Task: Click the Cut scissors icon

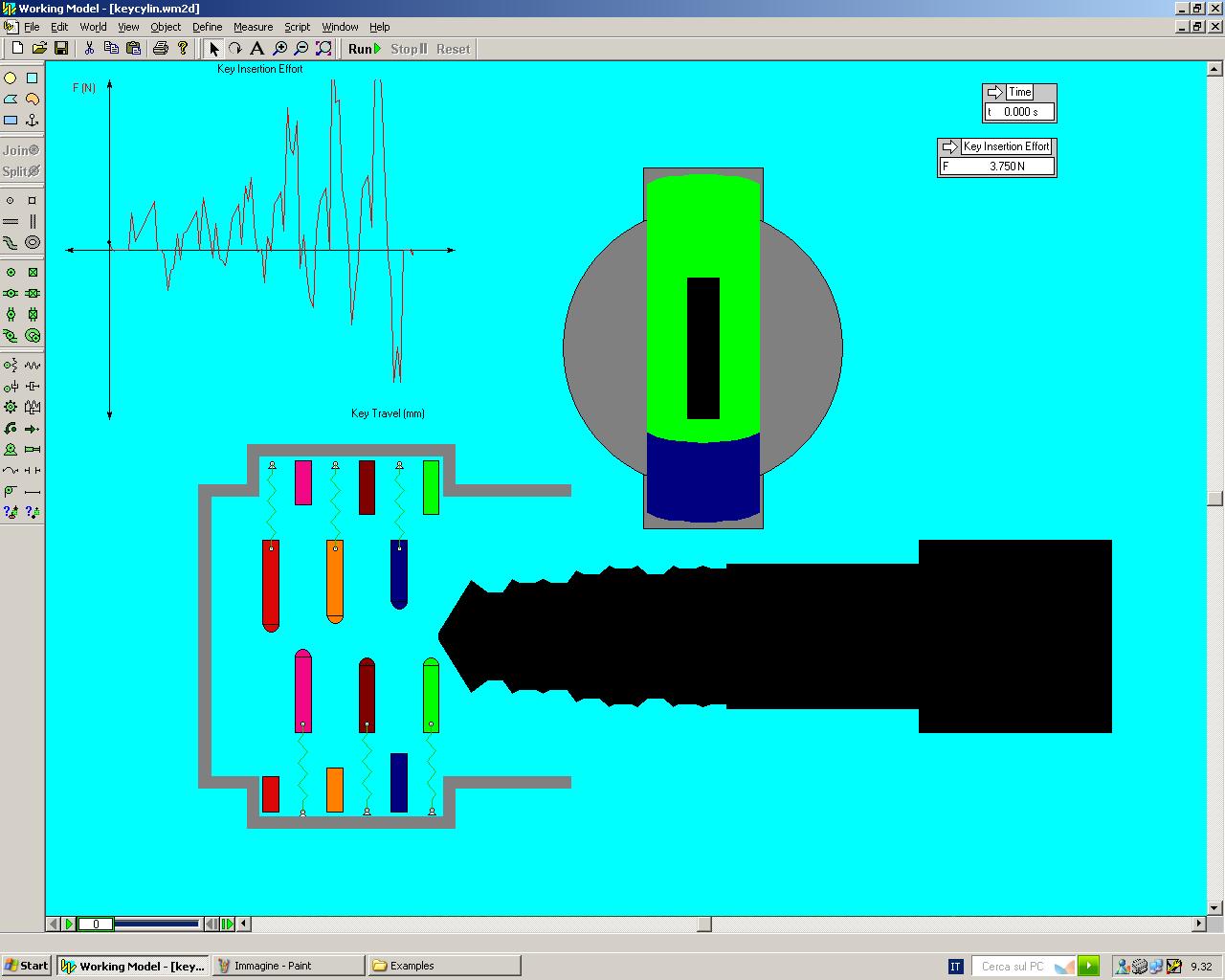Action: [x=89, y=48]
